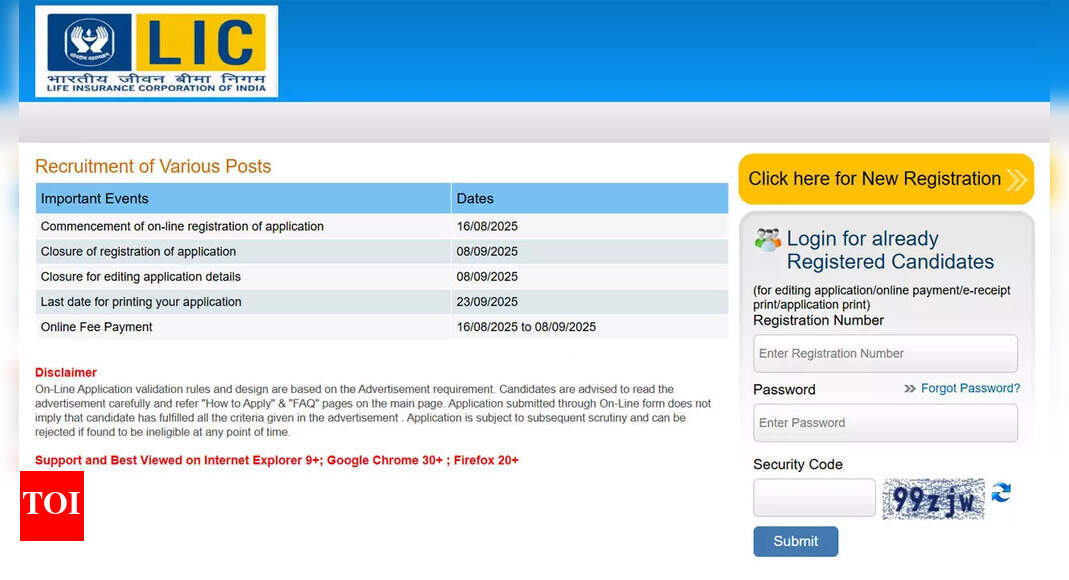The width and height of the screenshot is (1069, 580).
Task: Click Last date for printing your application
Action: [x=141, y=302]
